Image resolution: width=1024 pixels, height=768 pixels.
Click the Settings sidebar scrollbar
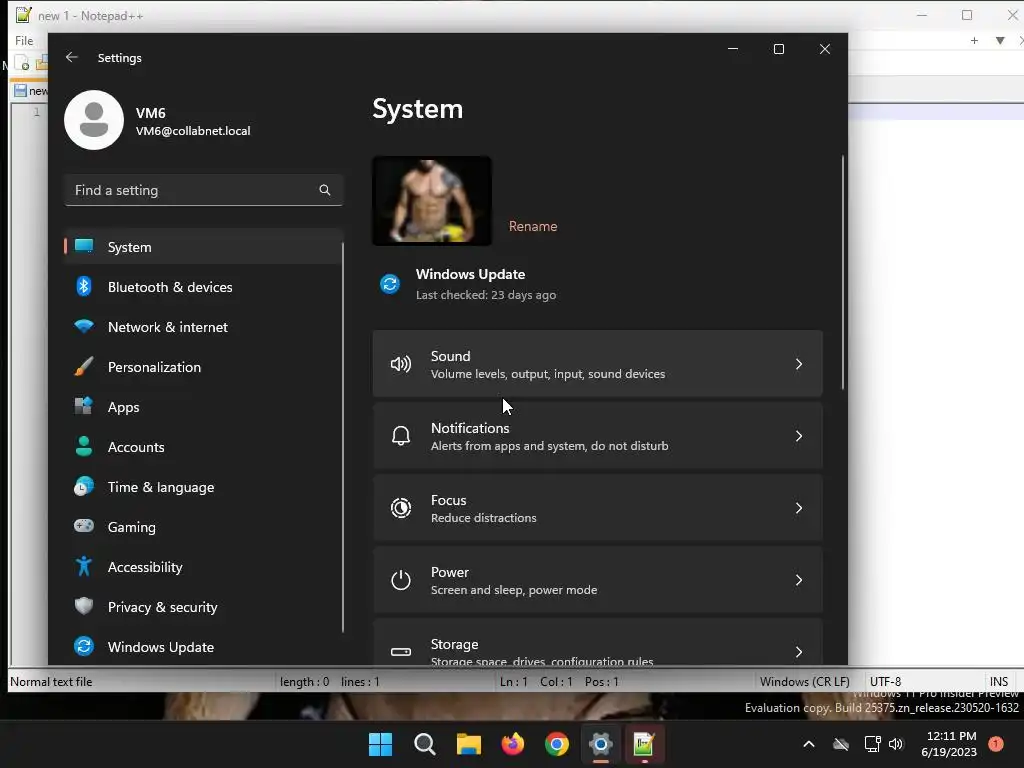tap(343, 438)
